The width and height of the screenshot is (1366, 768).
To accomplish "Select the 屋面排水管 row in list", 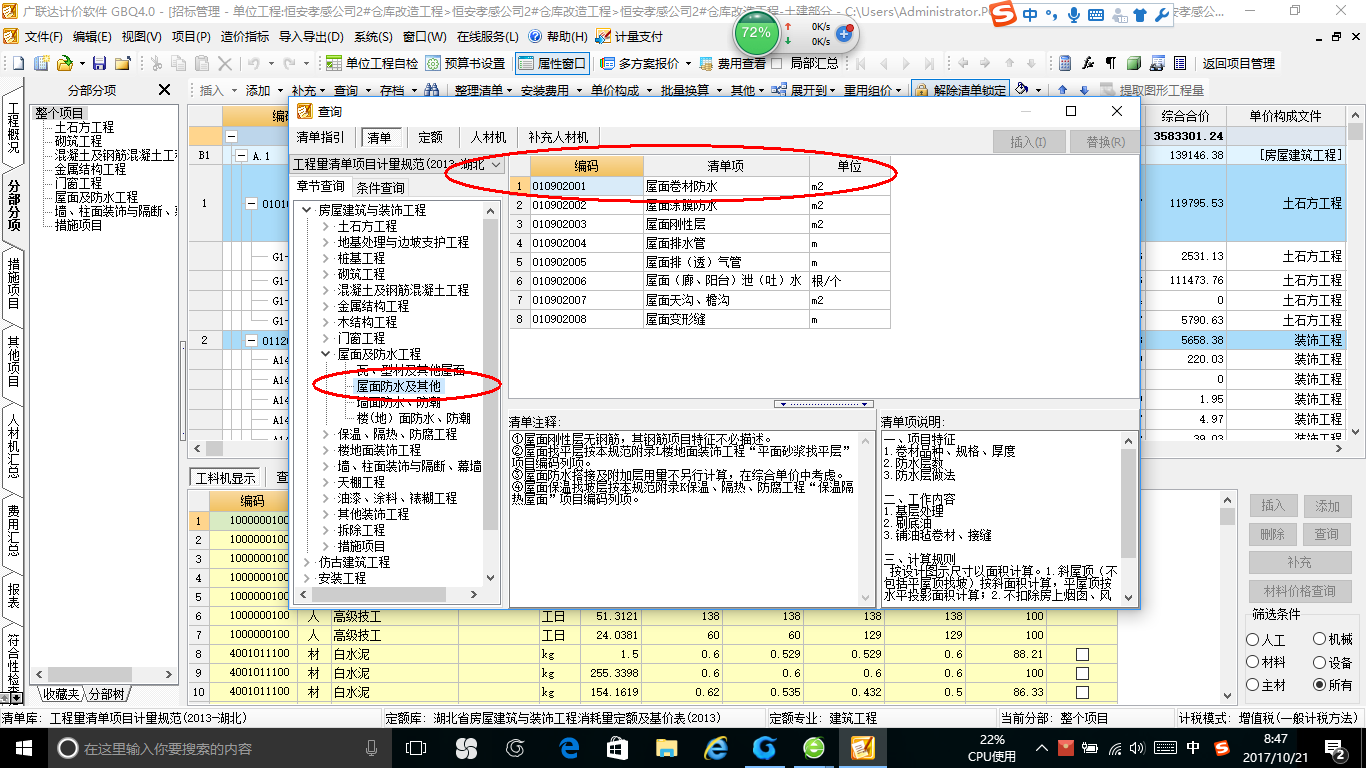I will point(700,243).
